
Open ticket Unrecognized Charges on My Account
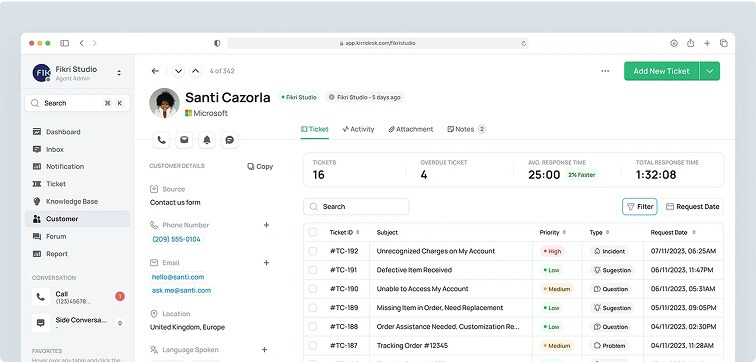point(436,251)
